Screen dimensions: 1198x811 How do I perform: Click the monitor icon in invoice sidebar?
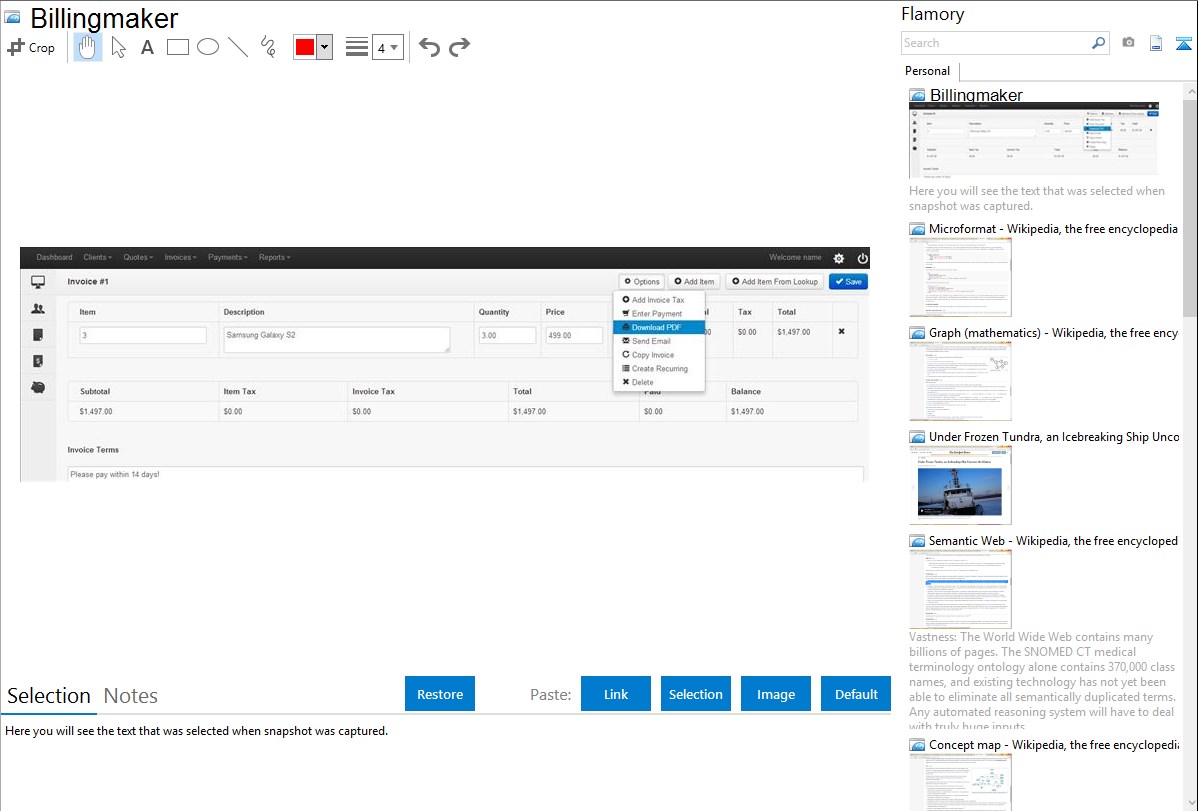(37, 282)
